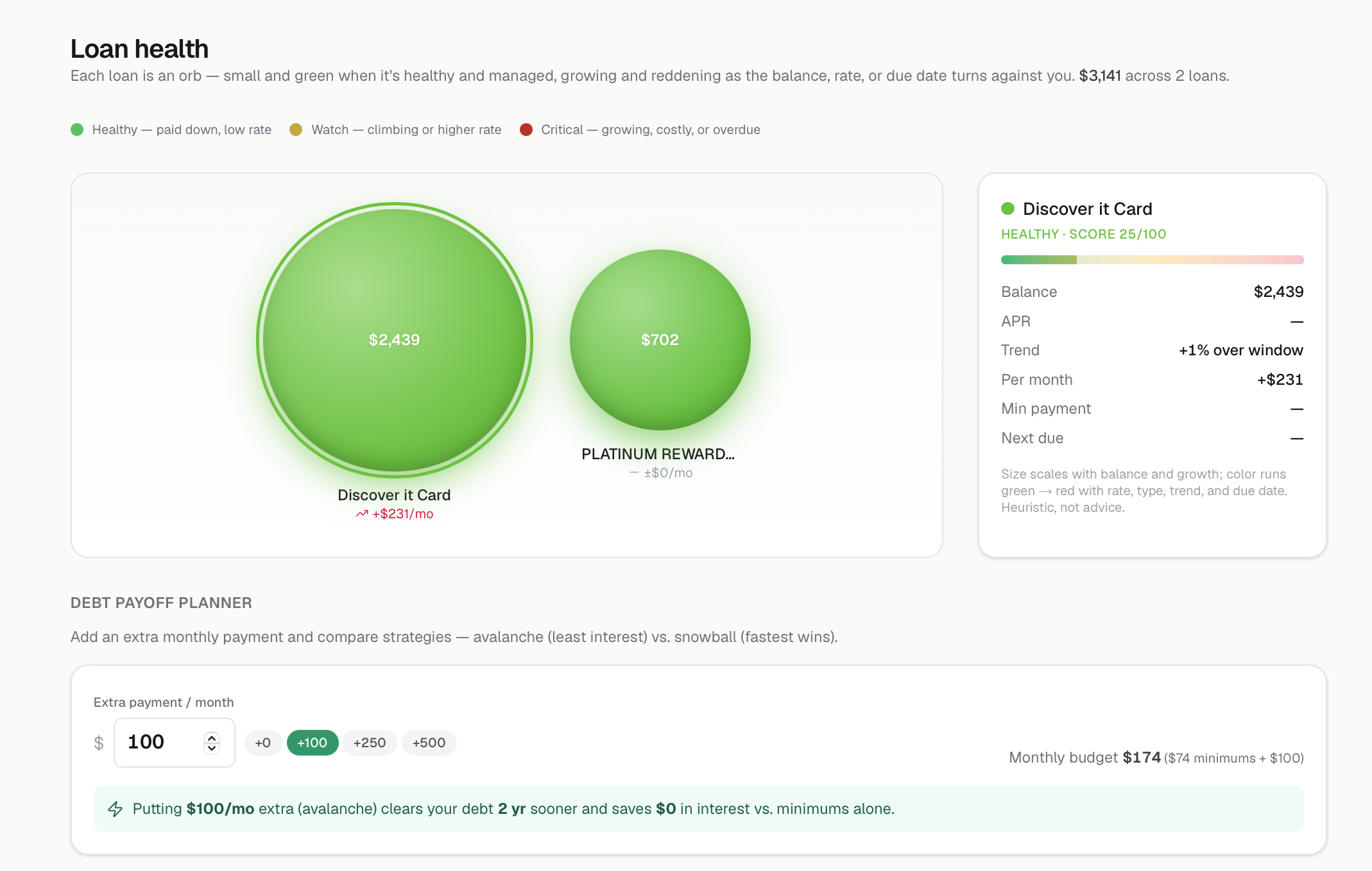This screenshot has width=1372, height=871.
Task: Click the yellow Watch legend dot
Action: [296, 130]
